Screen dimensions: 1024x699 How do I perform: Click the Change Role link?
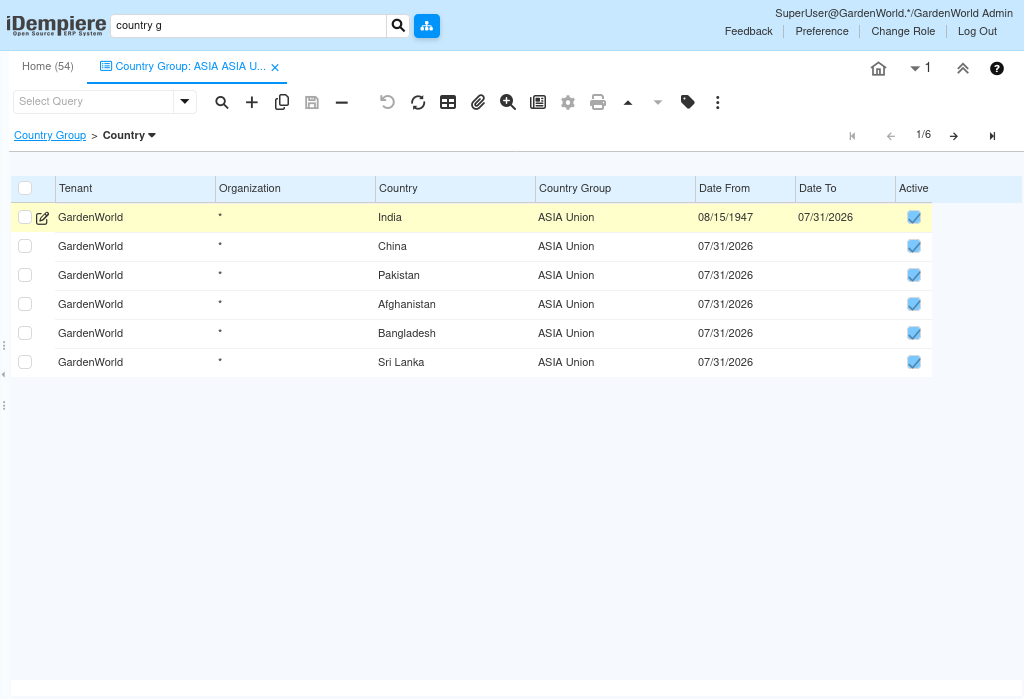903,31
